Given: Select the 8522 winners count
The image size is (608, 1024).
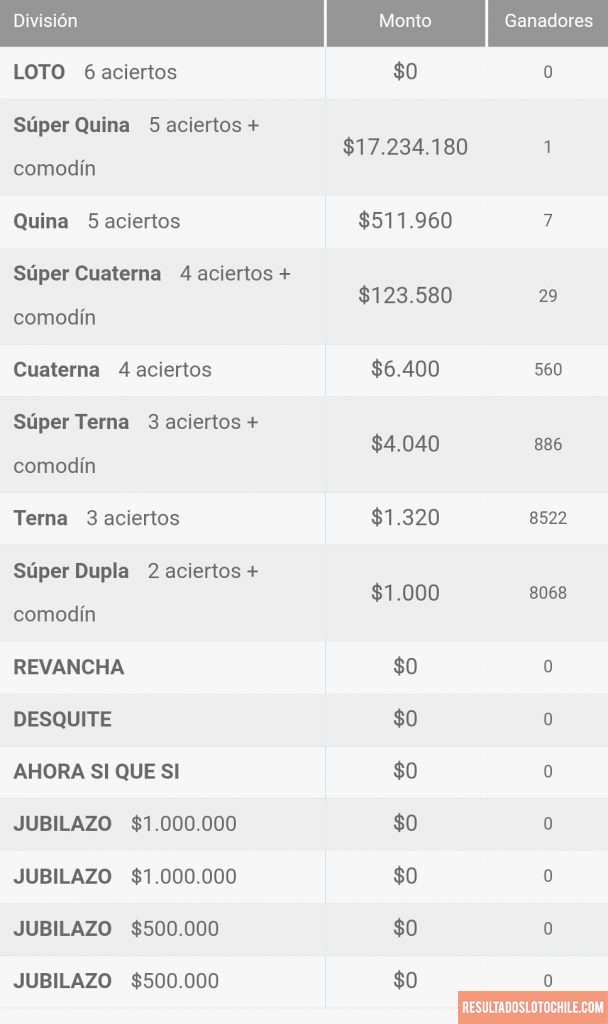Looking at the screenshot, I should coord(548,518).
